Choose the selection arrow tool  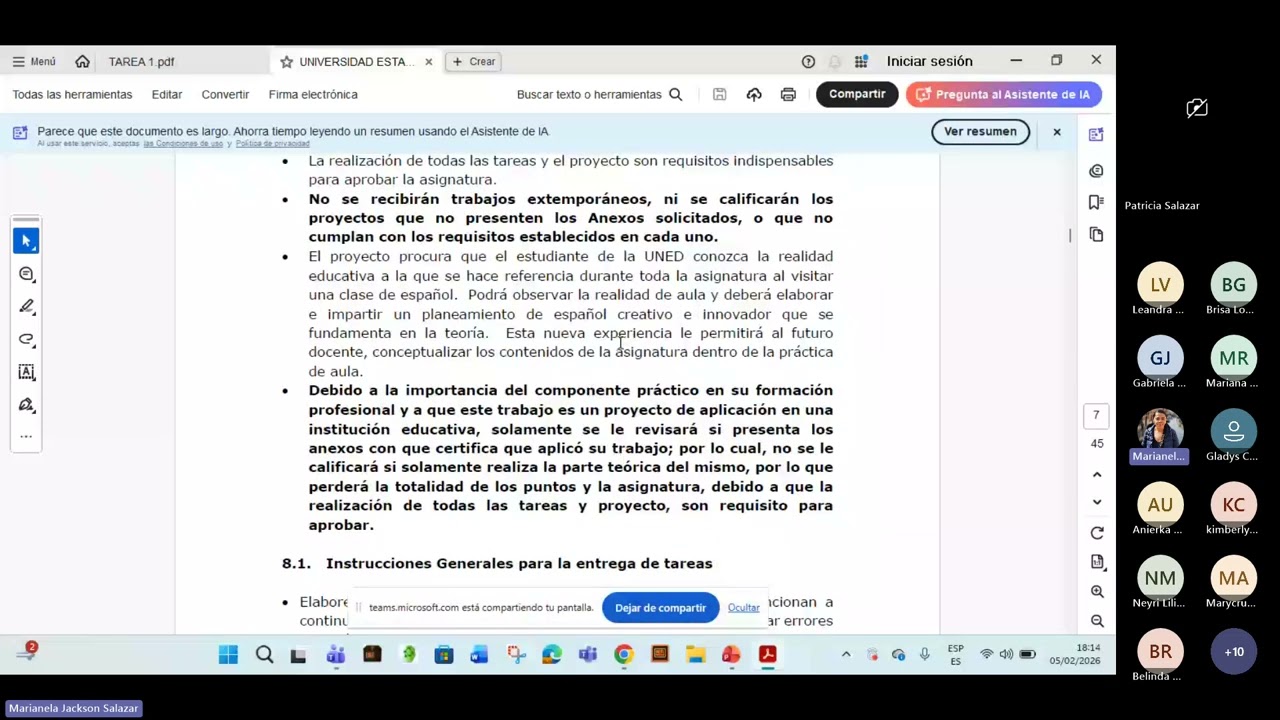[x=27, y=241]
